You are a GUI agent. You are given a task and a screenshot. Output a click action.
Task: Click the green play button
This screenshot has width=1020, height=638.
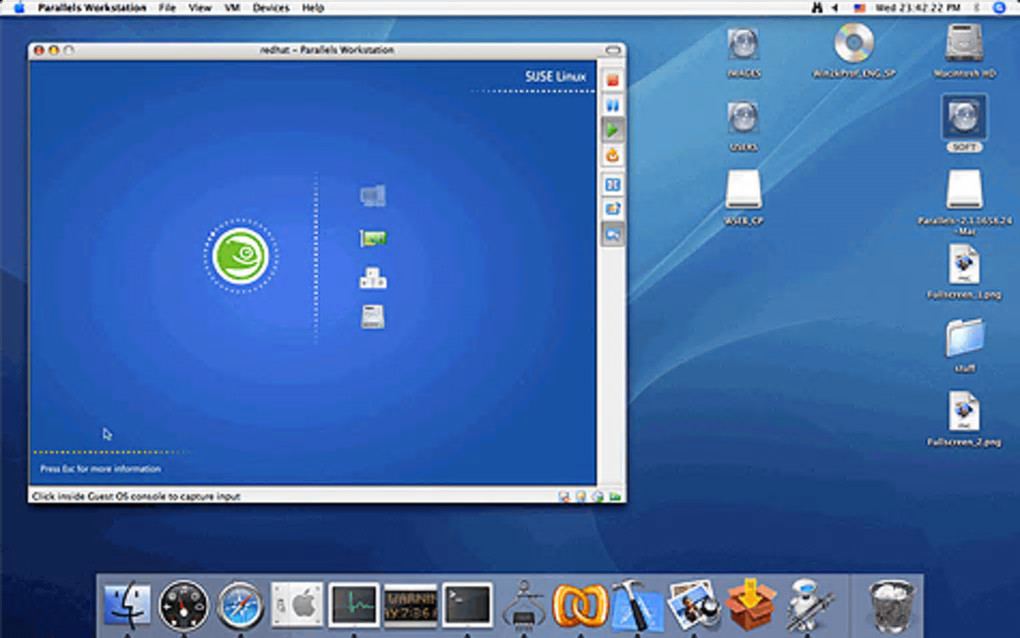[612, 130]
